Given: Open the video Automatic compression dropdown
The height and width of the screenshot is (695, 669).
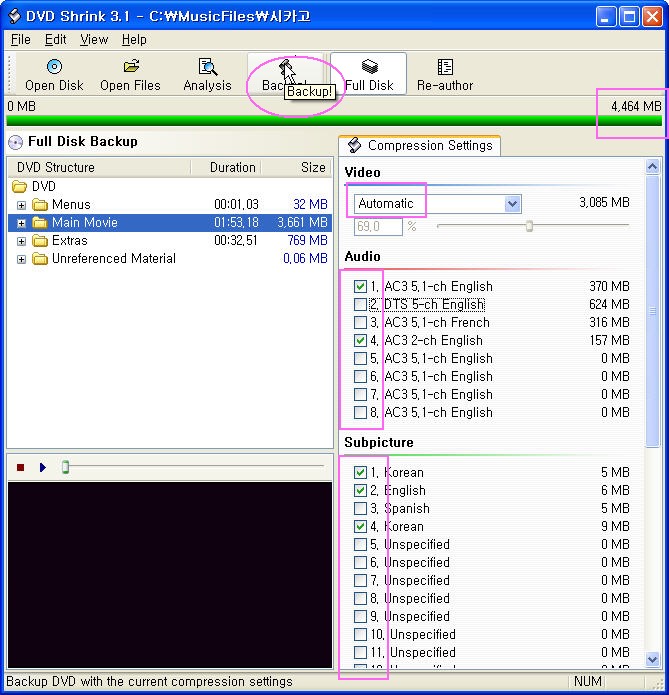Looking at the screenshot, I should tap(513, 204).
